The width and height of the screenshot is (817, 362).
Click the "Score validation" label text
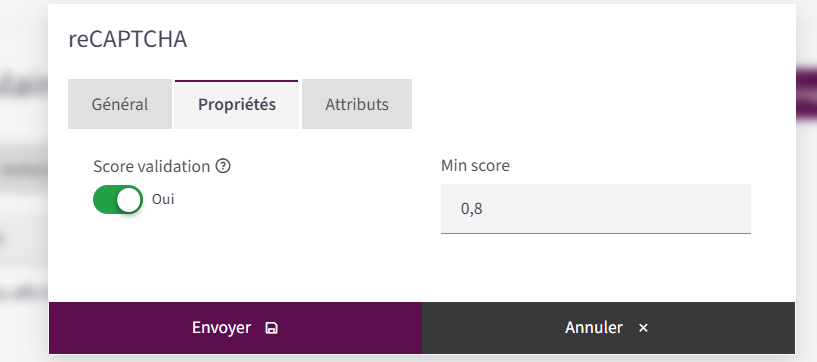[x=152, y=167]
